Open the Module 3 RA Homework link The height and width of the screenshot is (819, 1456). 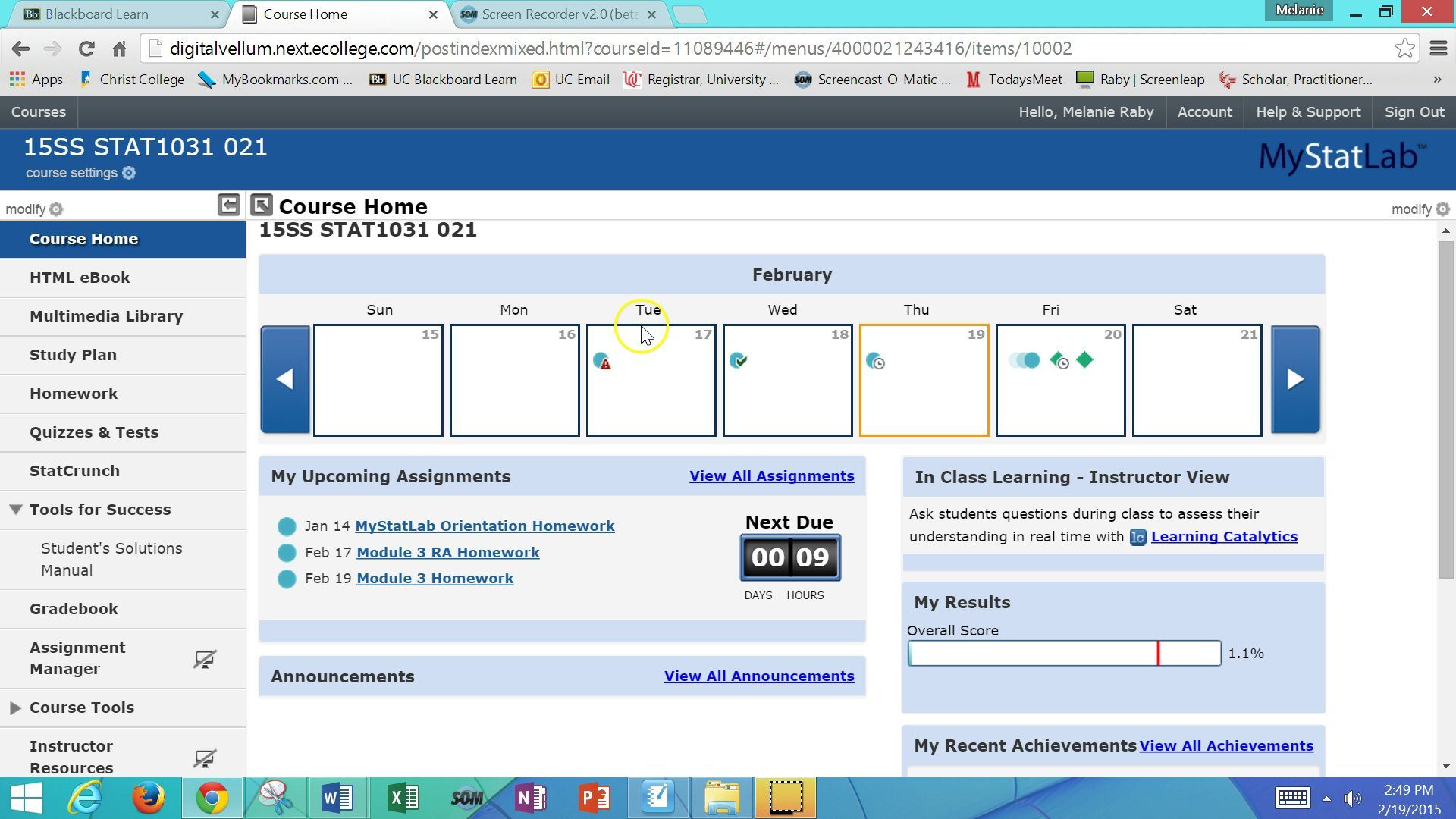tap(447, 553)
